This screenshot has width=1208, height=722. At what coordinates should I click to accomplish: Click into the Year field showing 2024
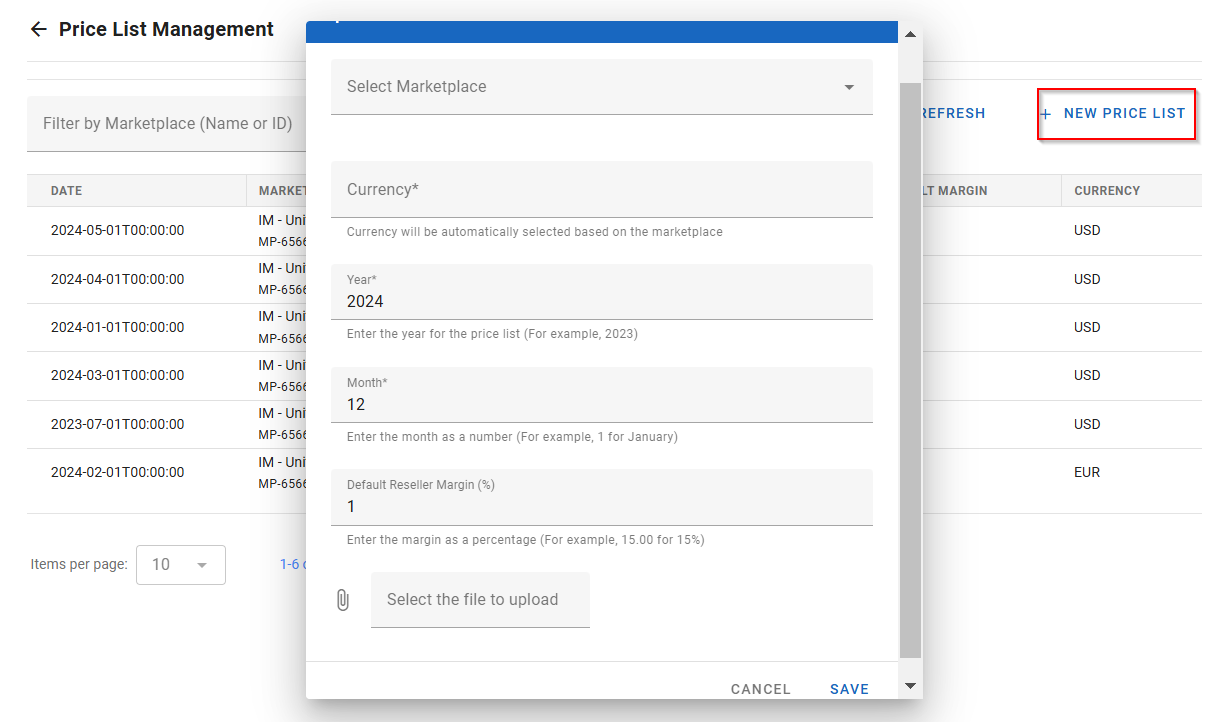(600, 301)
